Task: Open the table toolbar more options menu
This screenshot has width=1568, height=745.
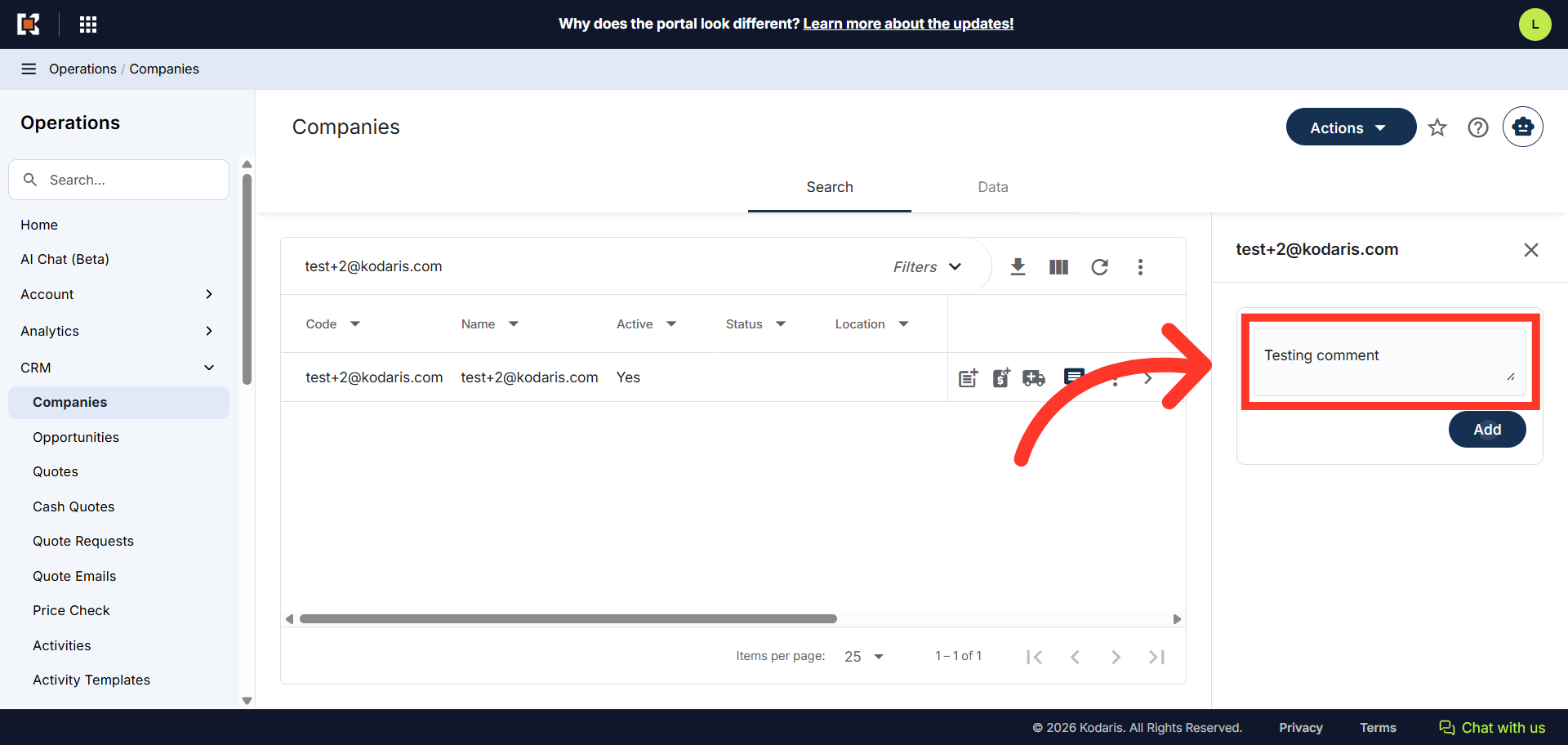Action: [1140, 267]
